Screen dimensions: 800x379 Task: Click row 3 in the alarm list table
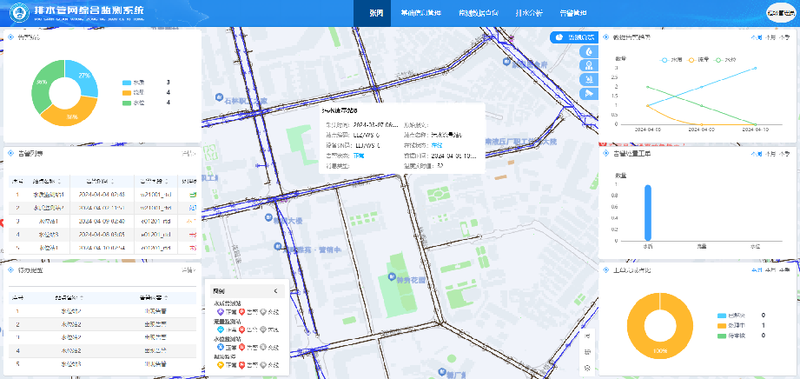click(102, 221)
